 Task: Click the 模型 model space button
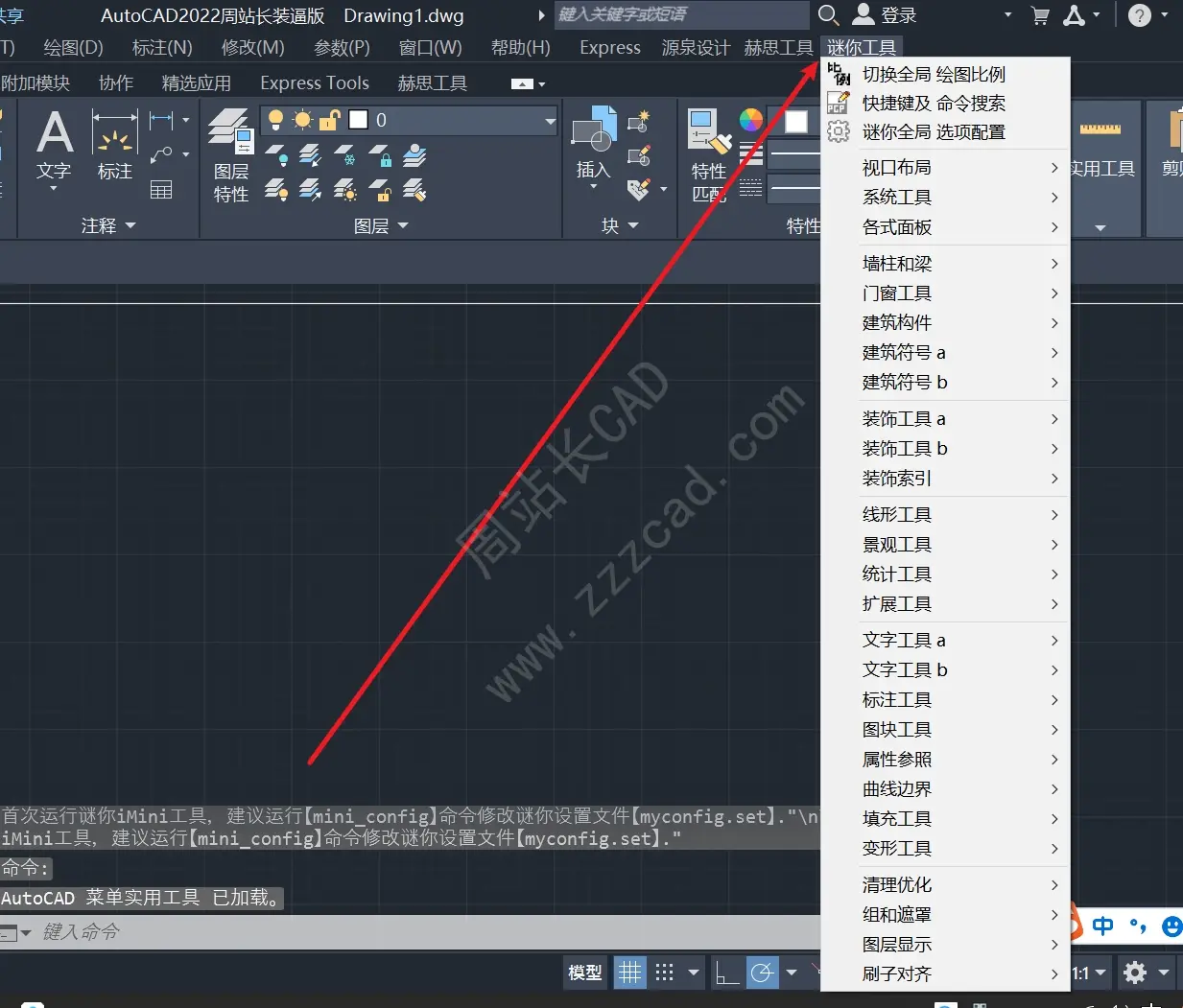tap(585, 973)
